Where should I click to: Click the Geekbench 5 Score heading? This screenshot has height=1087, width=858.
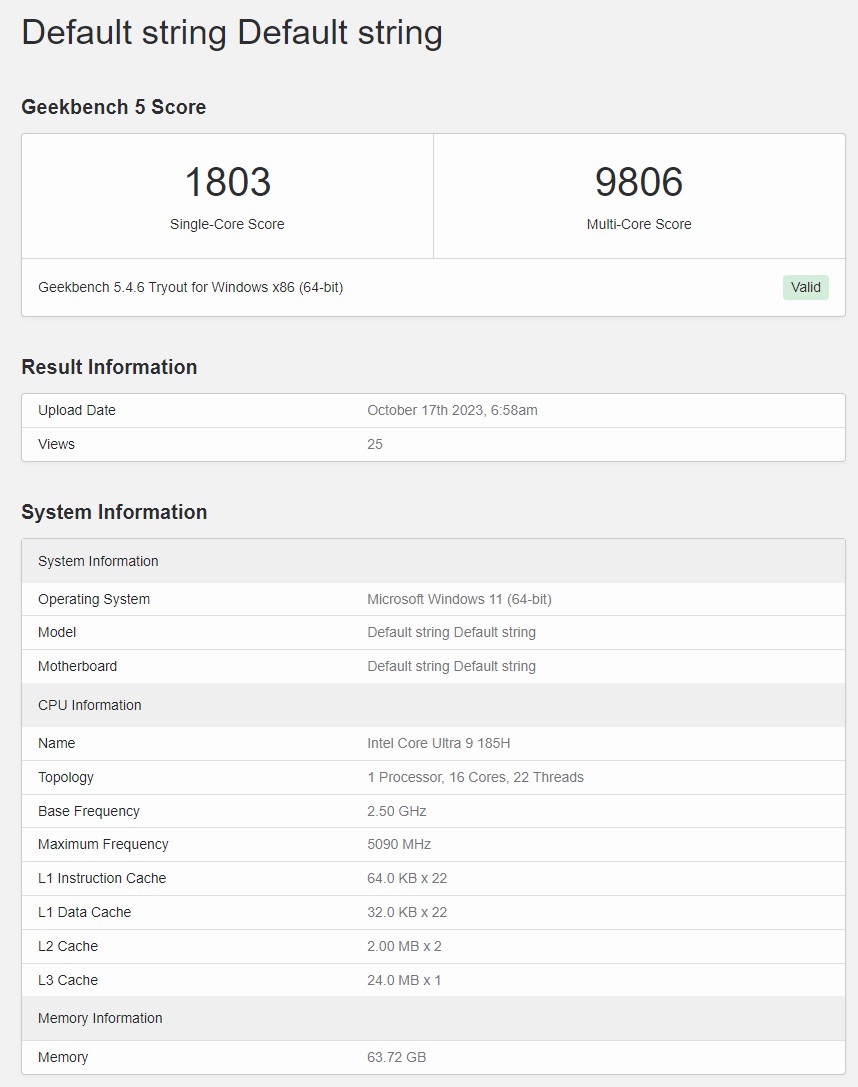[114, 107]
